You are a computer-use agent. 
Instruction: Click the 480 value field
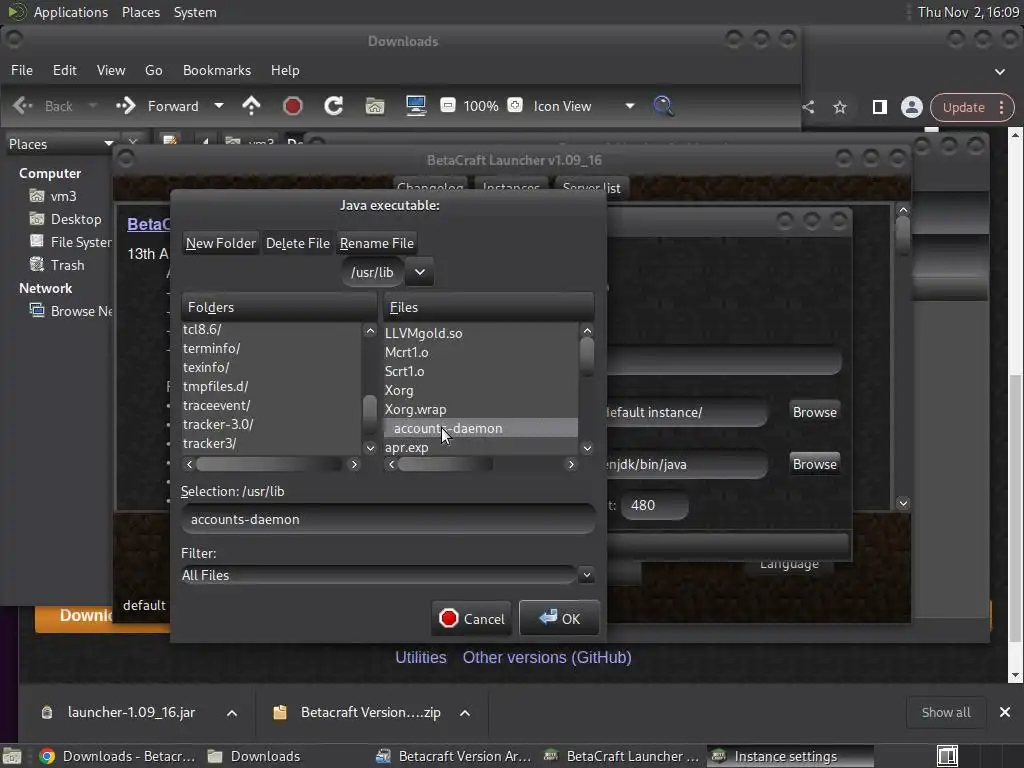pos(655,505)
